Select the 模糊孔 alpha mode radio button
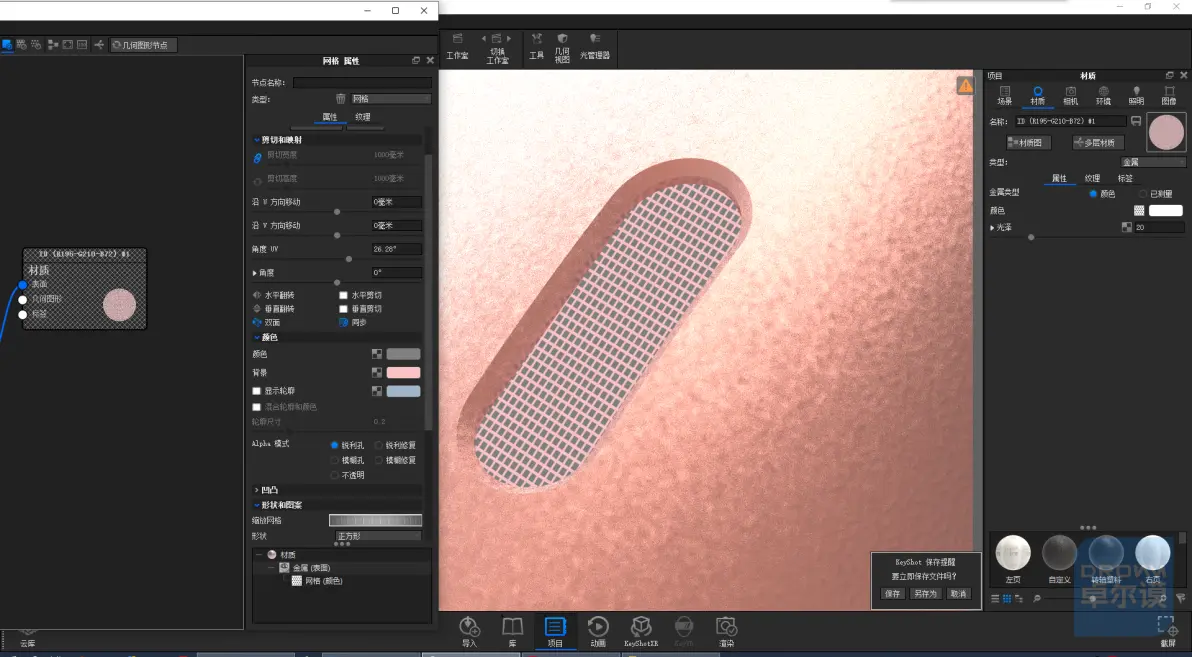This screenshot has height=657, width=1192. point(334,460)
